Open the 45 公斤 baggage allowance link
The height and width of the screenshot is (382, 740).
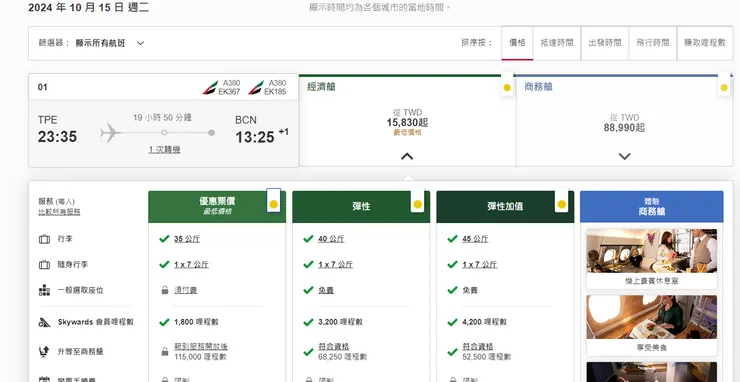click(x=475, y=239)
